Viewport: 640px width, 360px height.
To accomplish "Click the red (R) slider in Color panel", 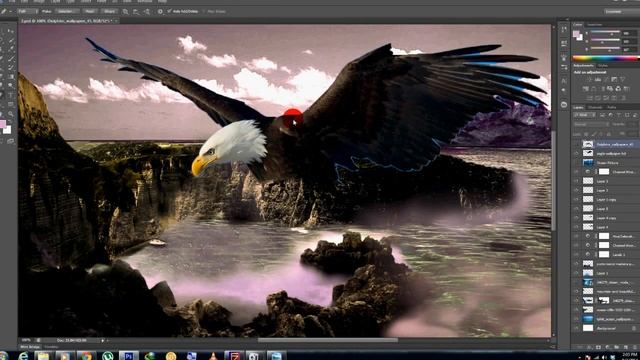I will click(606, 33).
